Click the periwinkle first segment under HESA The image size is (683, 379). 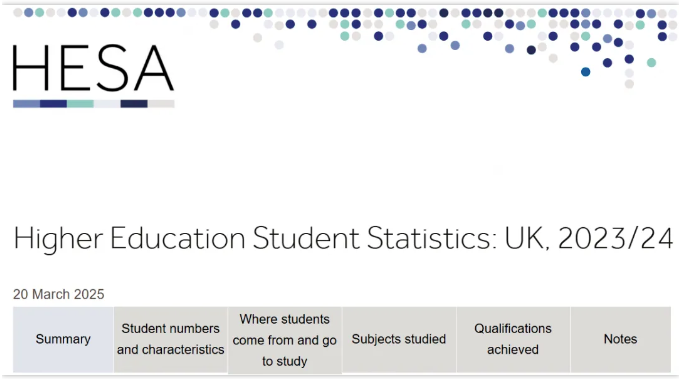click(x=27, y=104)
